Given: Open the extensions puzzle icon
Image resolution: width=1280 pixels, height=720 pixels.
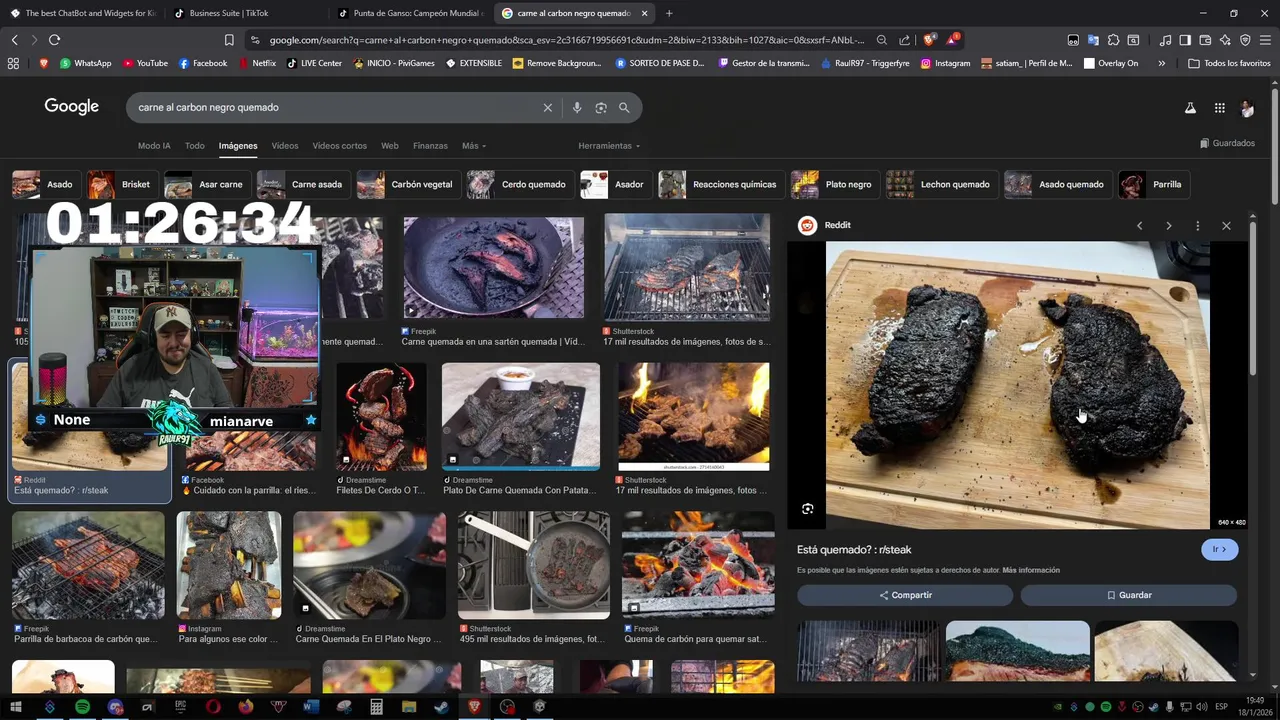Looking at the screenshot, I should pyautogui.click(x=1113, y=40).
